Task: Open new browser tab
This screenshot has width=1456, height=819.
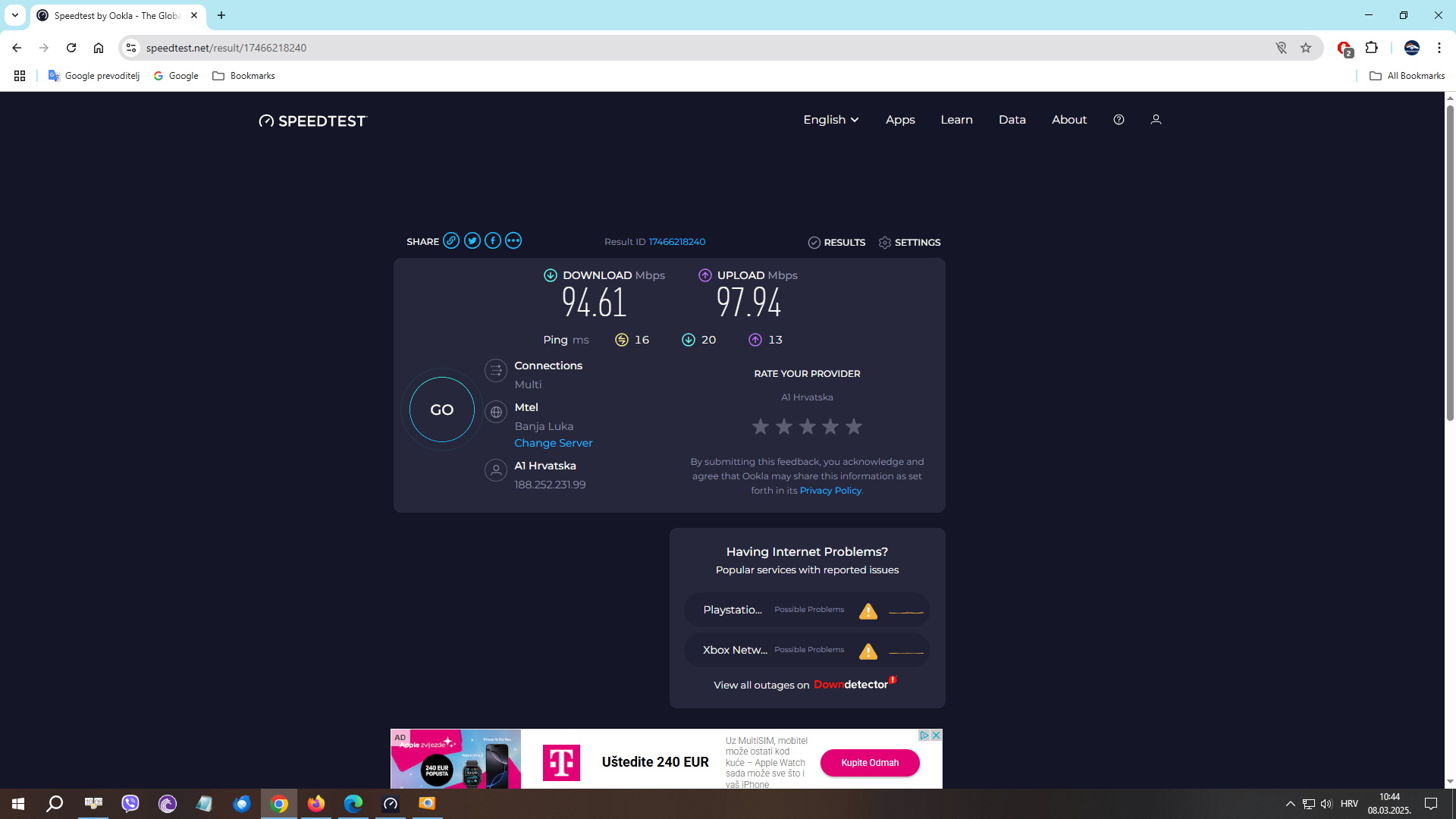Action: (x=221, y=15)
